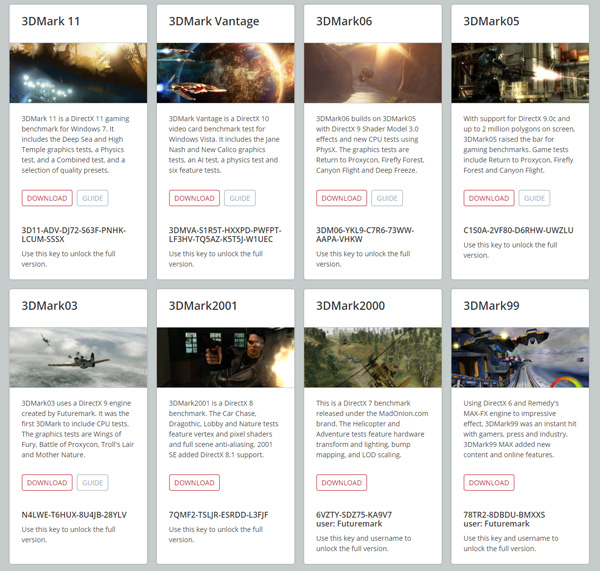Click the key N4LWE-T6HUX-8U4JB-28YLV
This screenshot has height=571, width=600.
click(74, 515)
